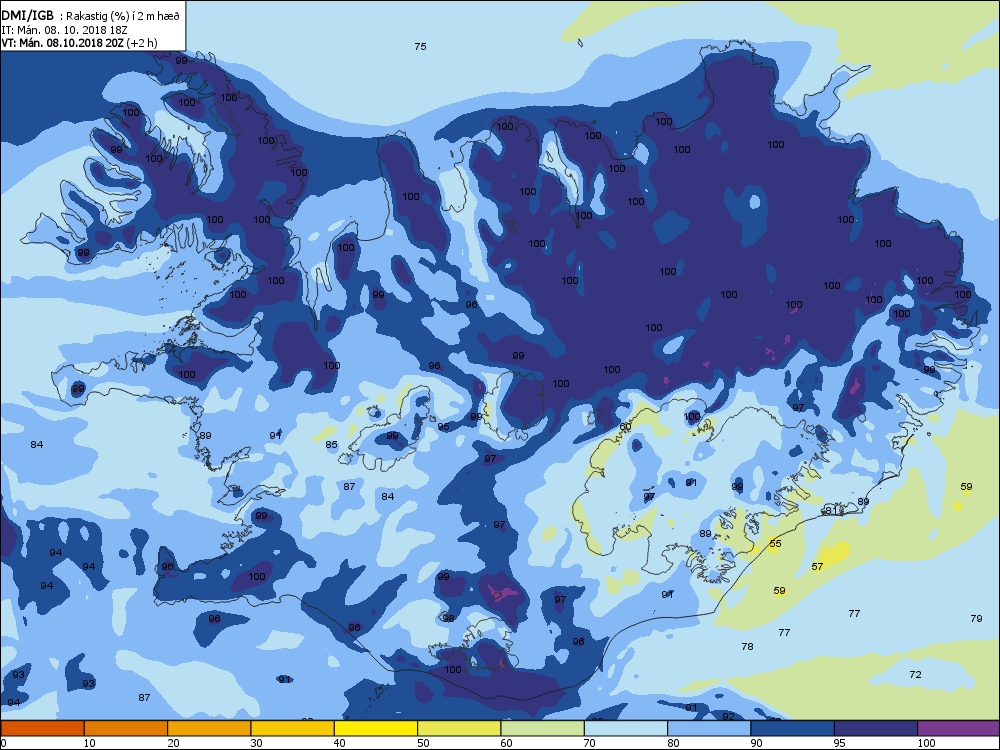Click the legend tick label '70'
The width and height of the screenshot is (1000, 750).
coord(590,743)
